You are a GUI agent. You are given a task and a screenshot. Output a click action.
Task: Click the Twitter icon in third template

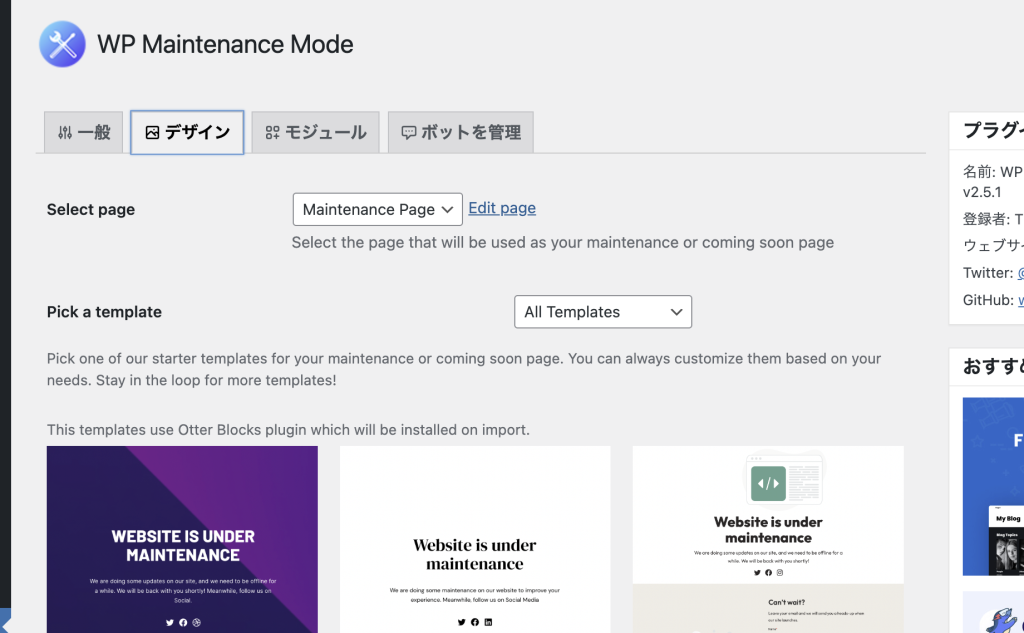(x=757, y=572)
